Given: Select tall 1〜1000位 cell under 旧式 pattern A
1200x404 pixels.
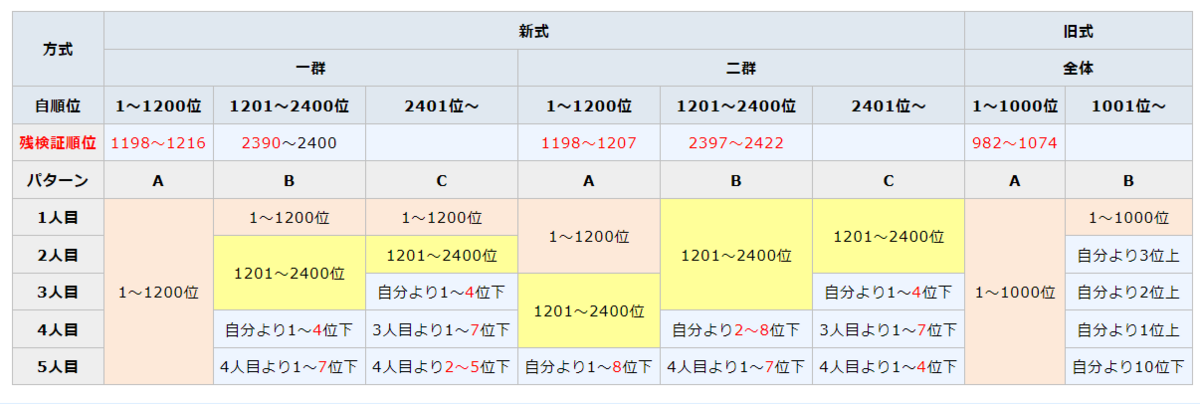Looking at the screenshot, I should click(x=1015, y=292).
